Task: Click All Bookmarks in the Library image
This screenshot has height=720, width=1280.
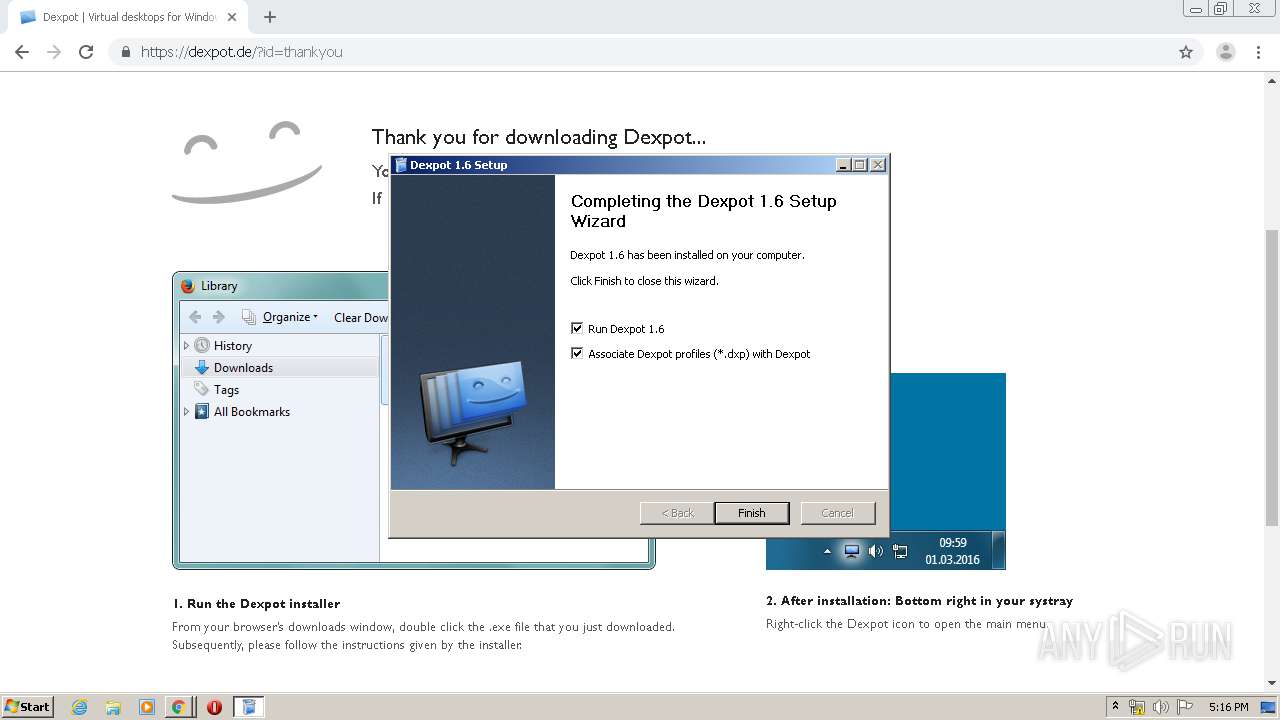Action: tap(251, 411)
